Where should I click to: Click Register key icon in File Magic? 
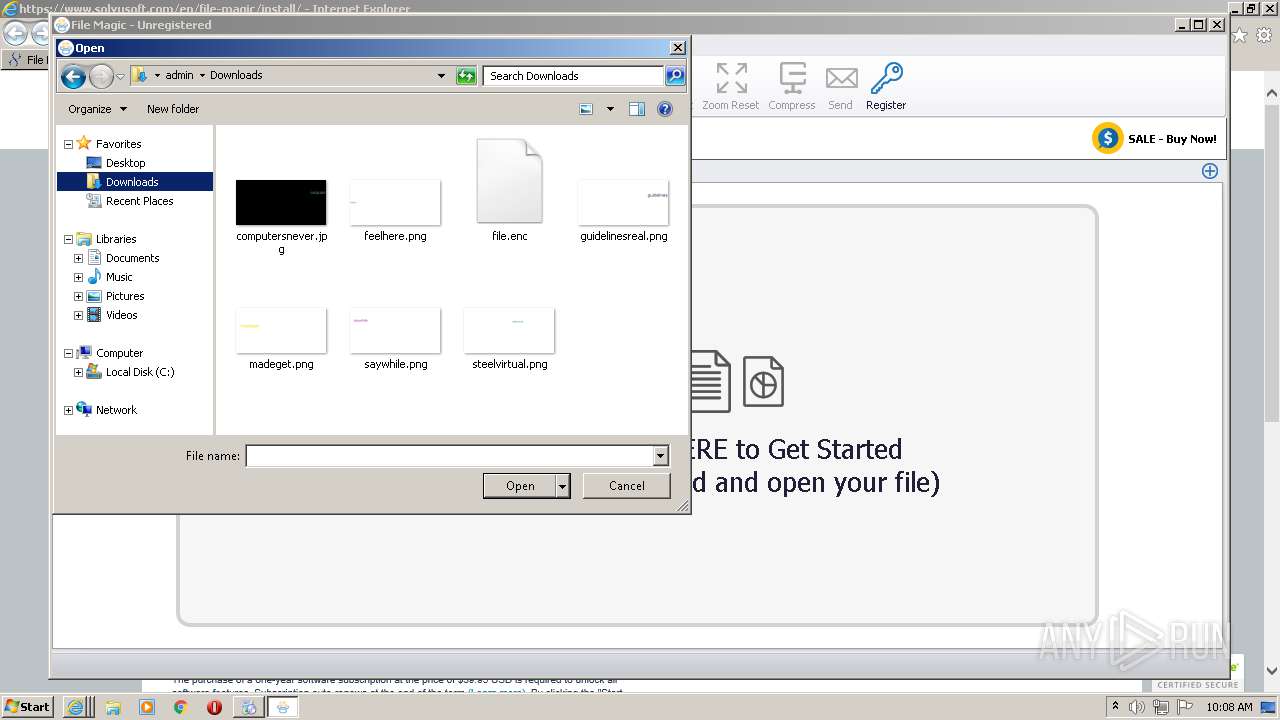tap(886, 86)
